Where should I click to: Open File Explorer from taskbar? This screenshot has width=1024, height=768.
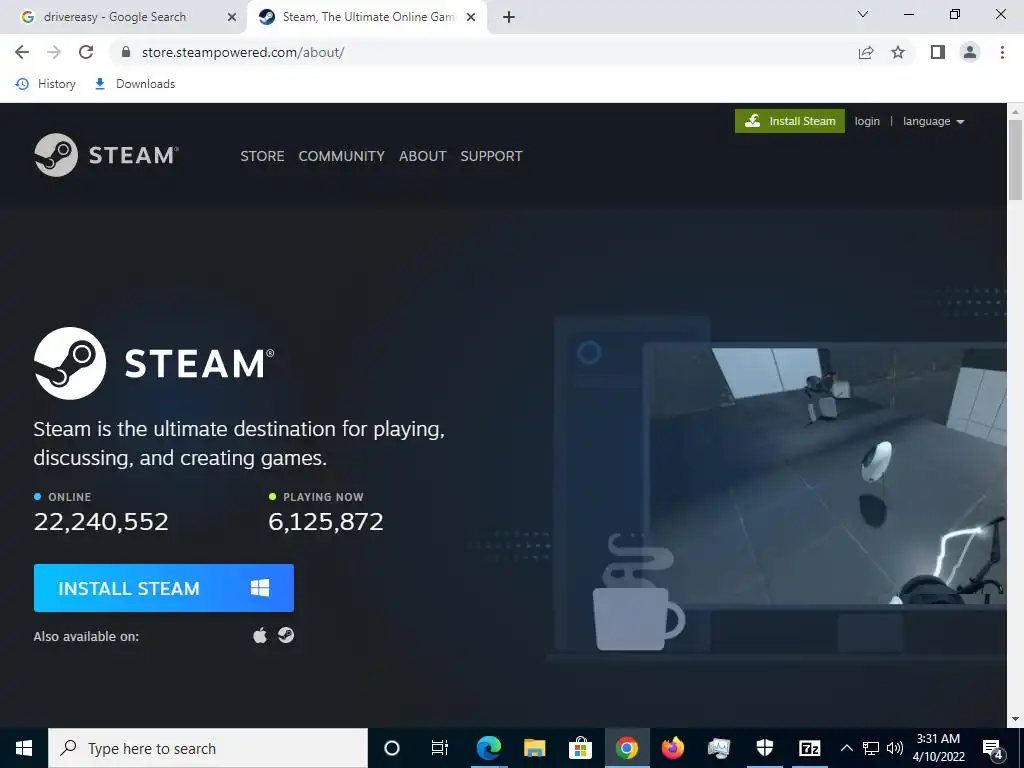click(534, 748)
